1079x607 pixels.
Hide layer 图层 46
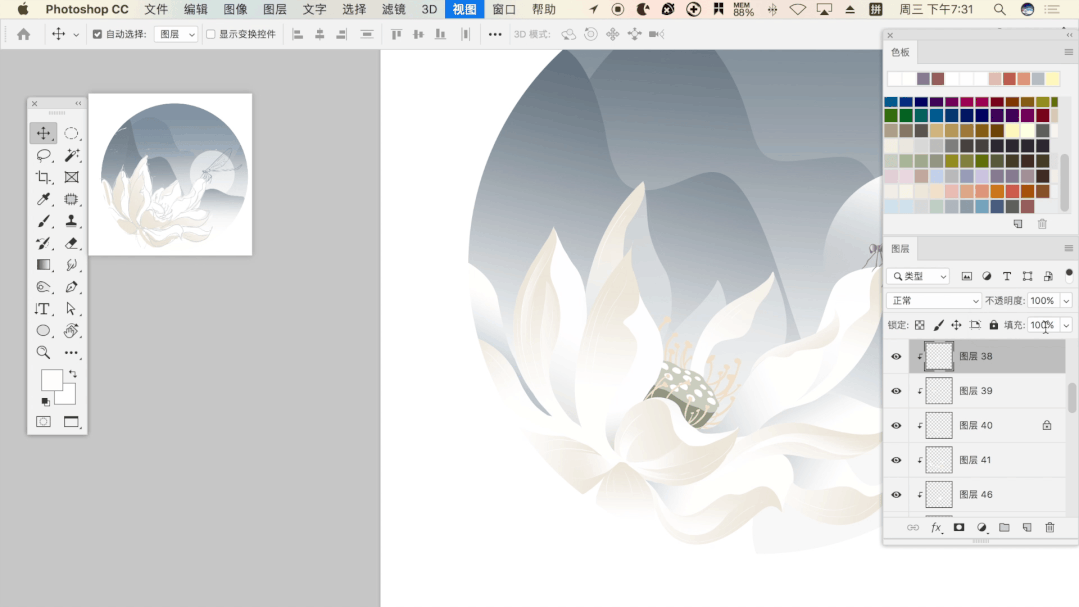pyautogui.click(x=896, y=494)
